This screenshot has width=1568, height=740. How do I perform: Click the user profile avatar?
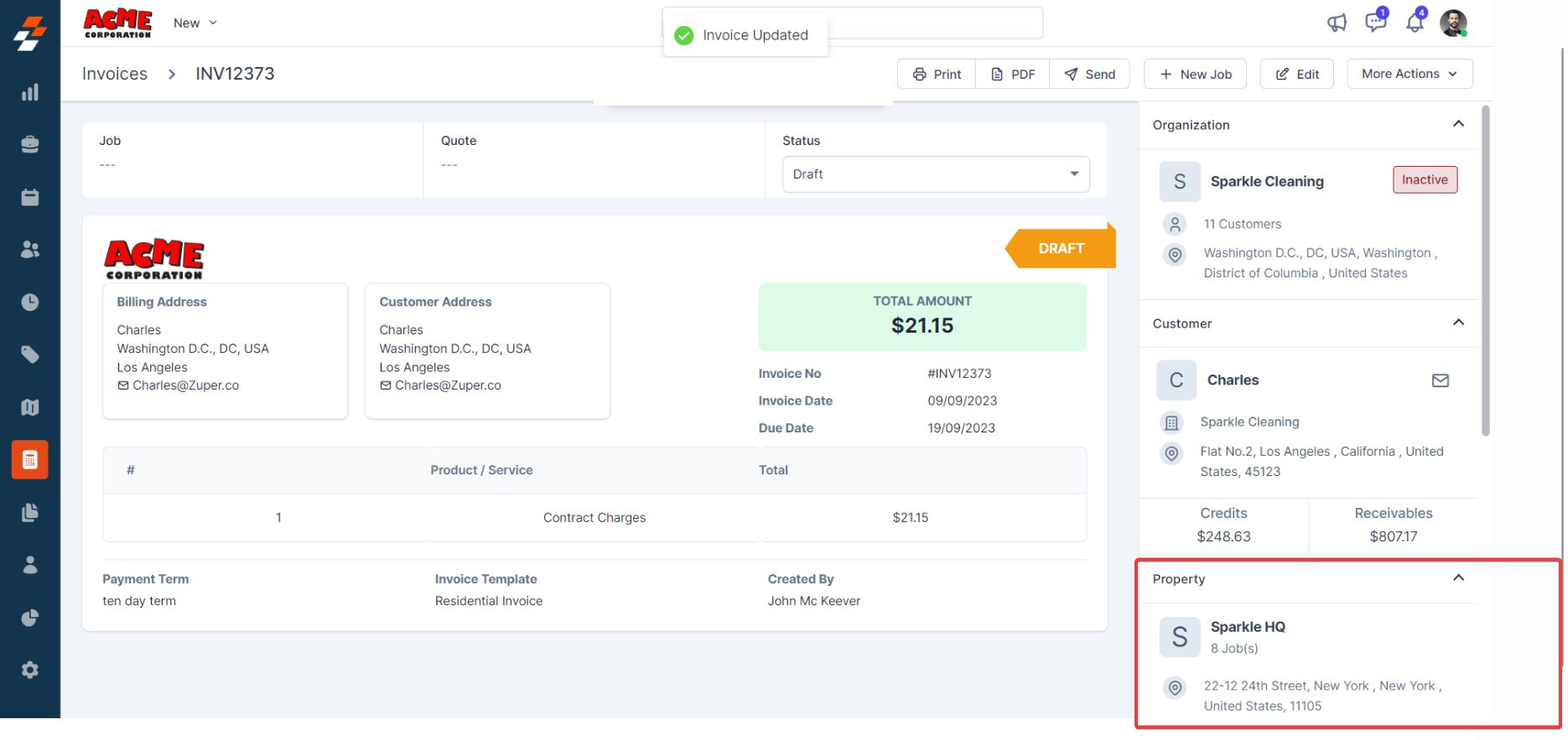pyautogui.click(x=1453, y=23)
